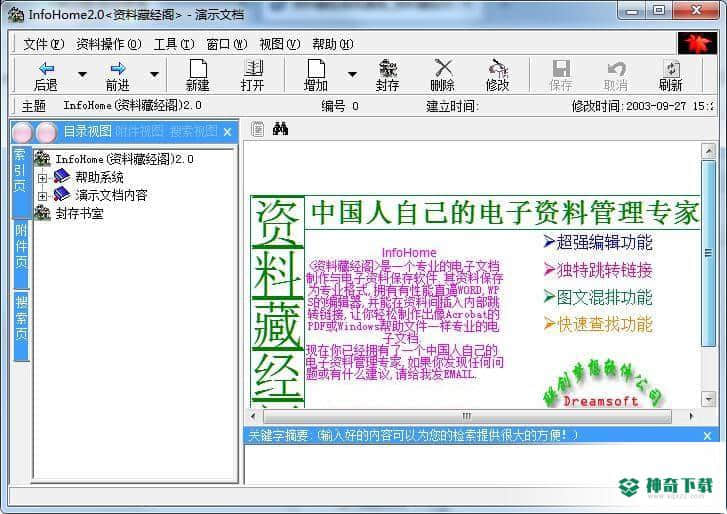Switch to the 附件视图 tab
This screenshot has height=514, width=727.
[x=139, y=131]
